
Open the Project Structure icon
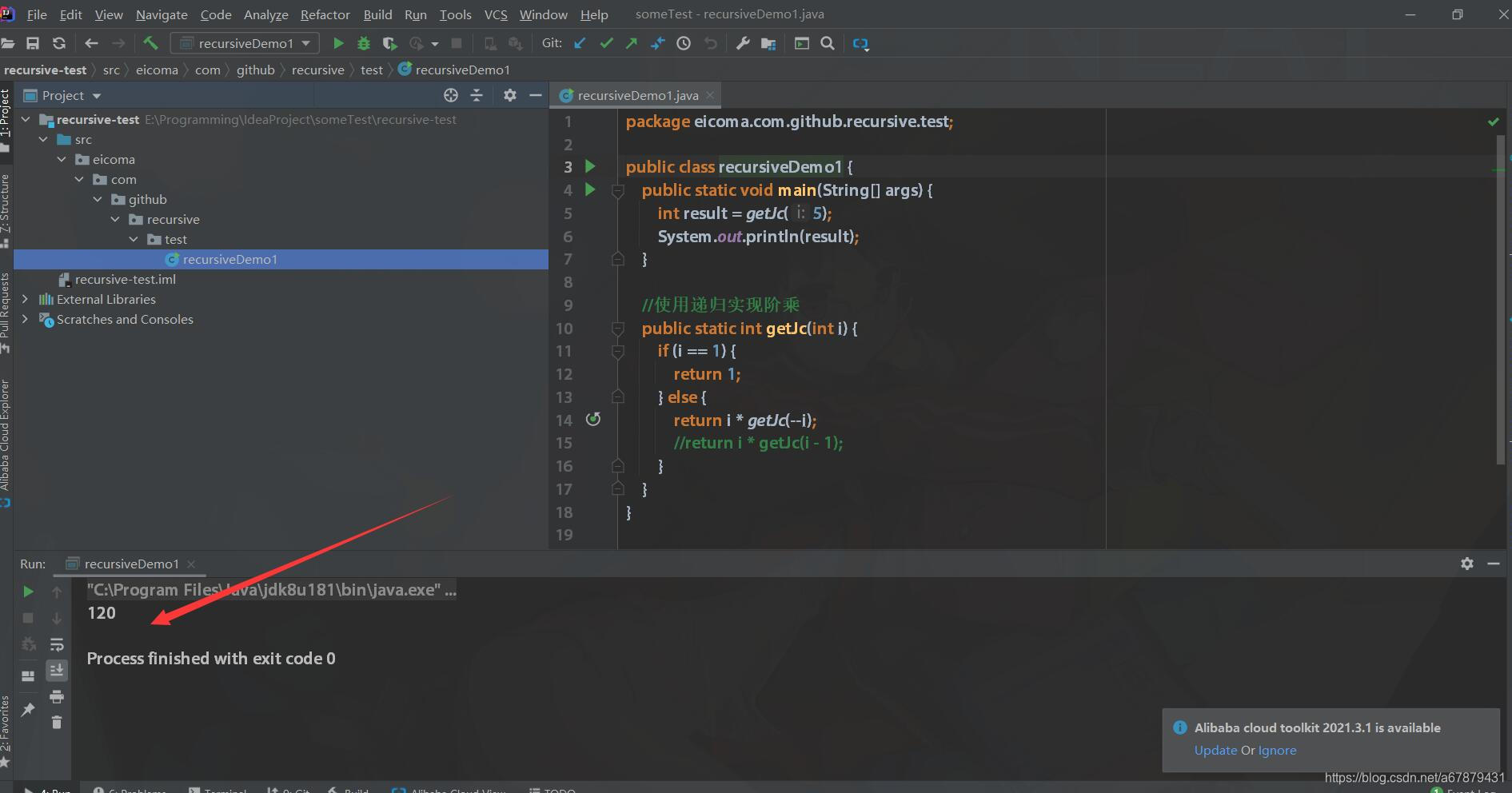tap(768, 43)
